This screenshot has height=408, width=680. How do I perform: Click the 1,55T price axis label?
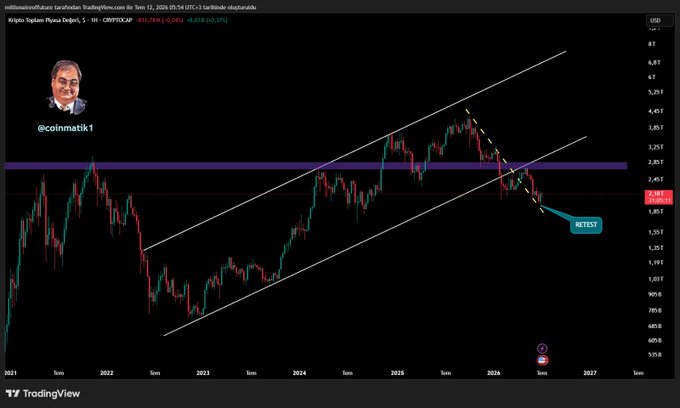pyautogui.click(x=655, y=232)
